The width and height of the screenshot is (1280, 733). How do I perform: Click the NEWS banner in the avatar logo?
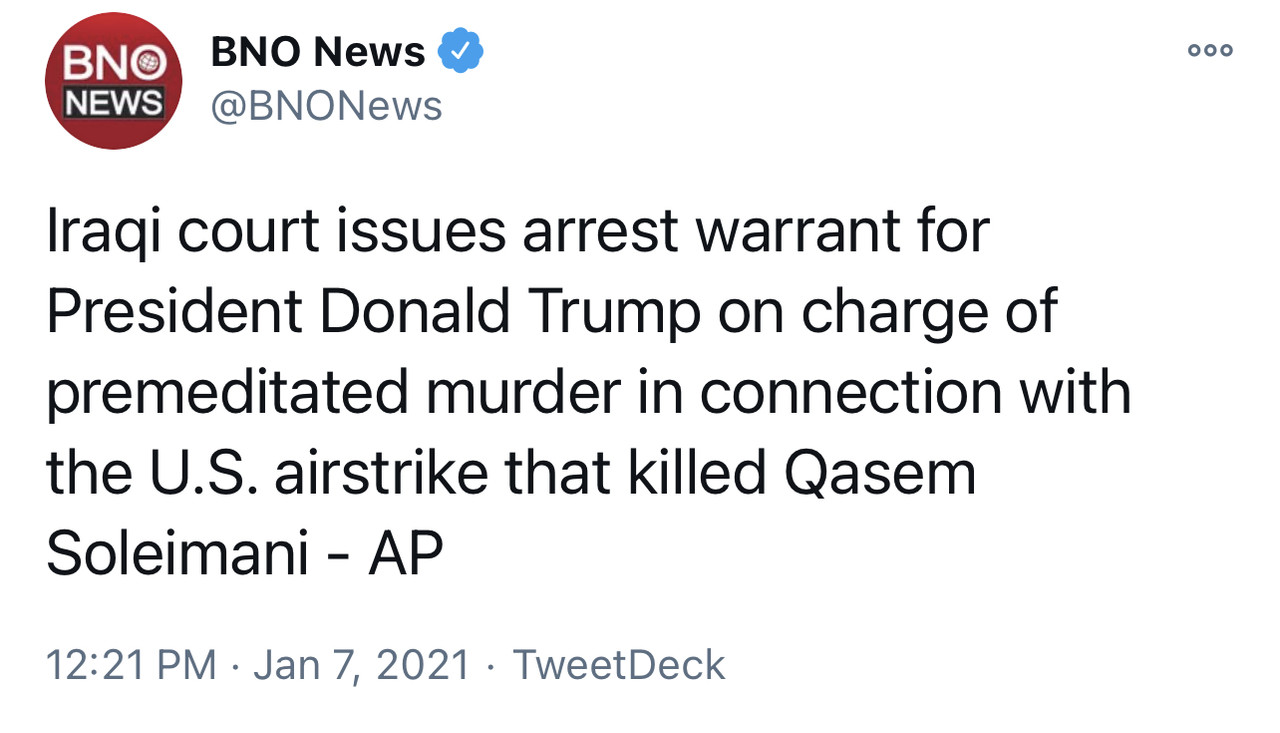pos(114,102)
